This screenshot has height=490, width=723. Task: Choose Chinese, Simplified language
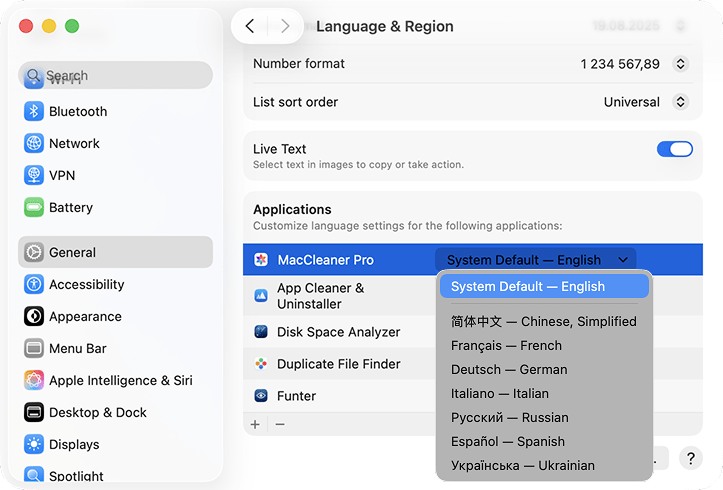point(544,321)
